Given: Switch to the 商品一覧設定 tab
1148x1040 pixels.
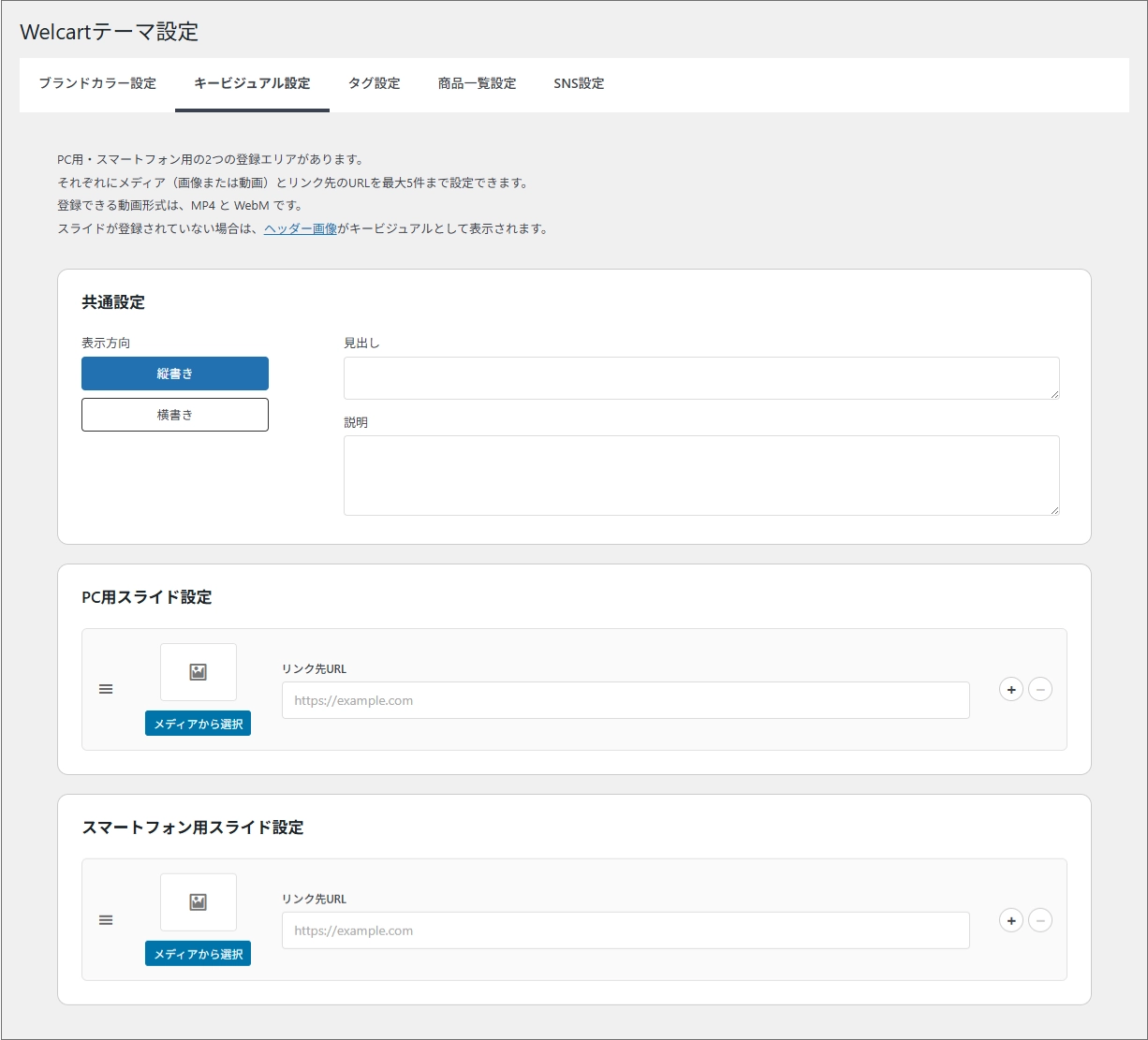Looking at the screenshot, I should (476, 83).
